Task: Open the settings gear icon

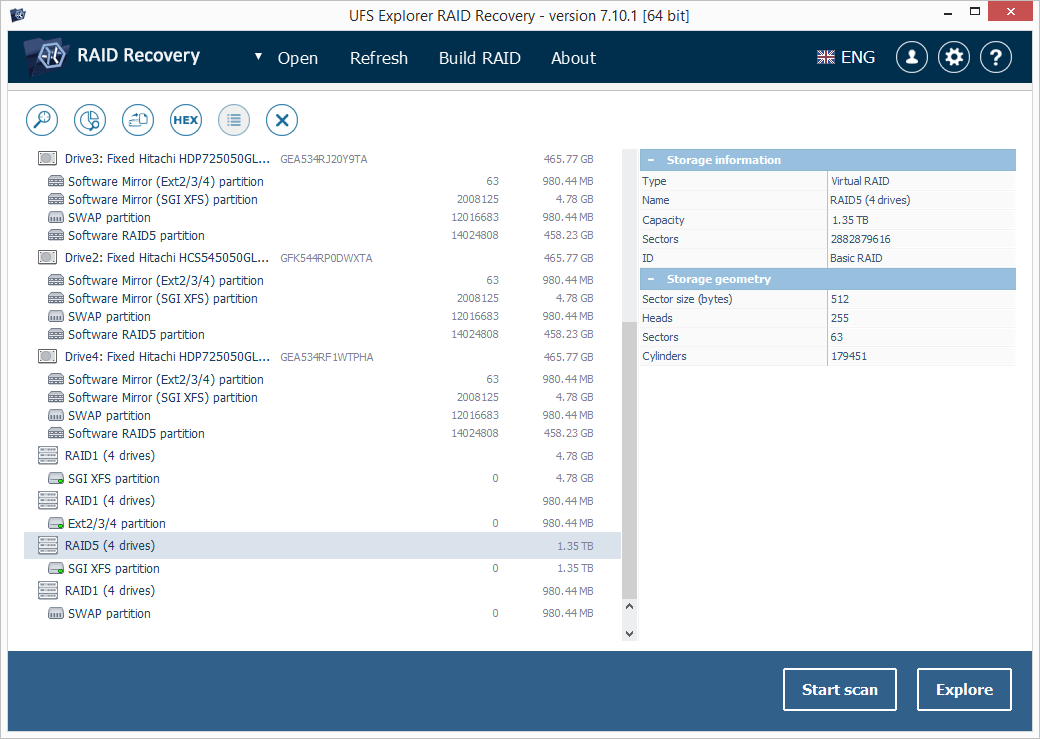Action: (954, 58)
